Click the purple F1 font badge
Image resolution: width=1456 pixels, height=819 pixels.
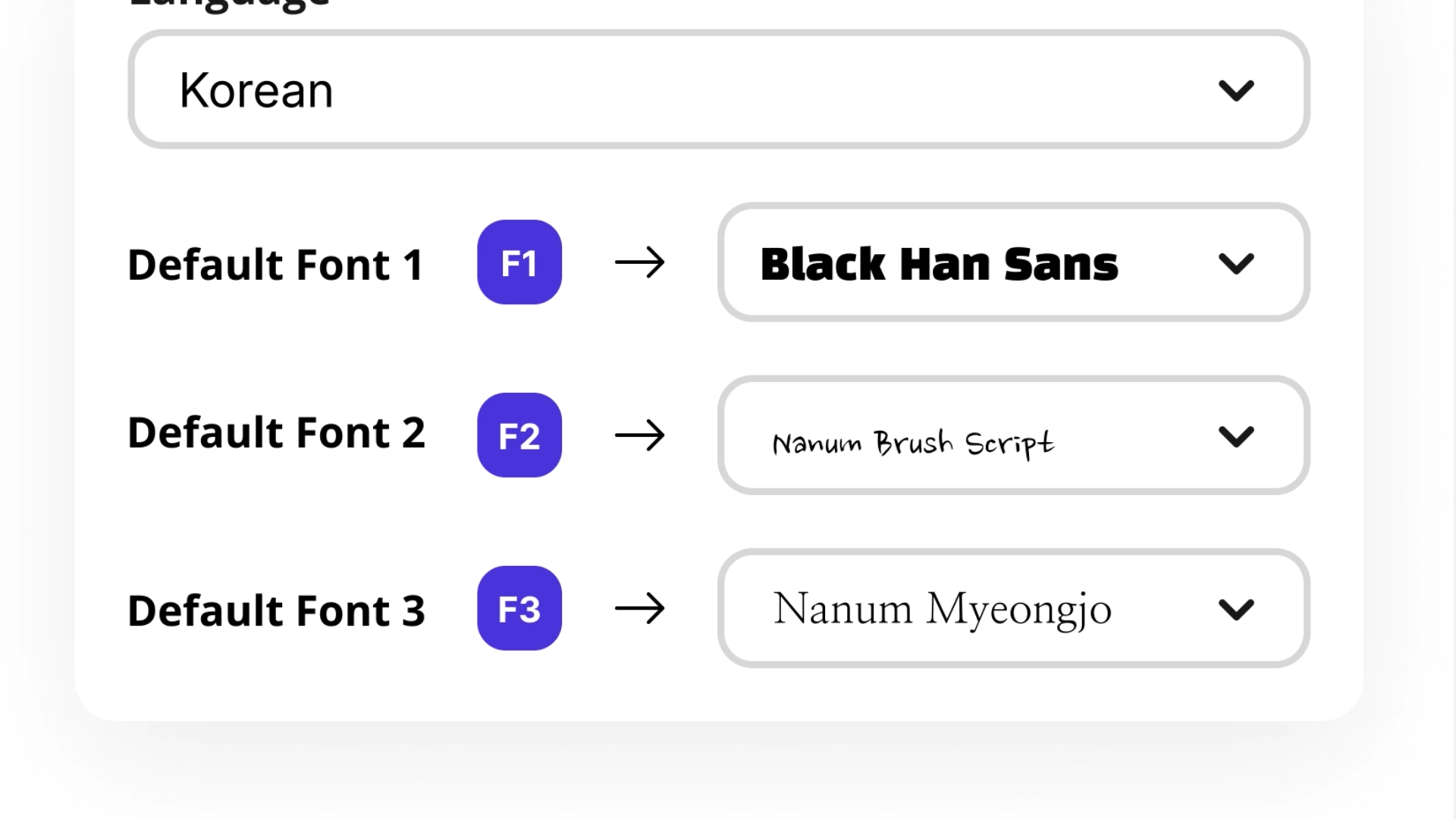point(519,262)
